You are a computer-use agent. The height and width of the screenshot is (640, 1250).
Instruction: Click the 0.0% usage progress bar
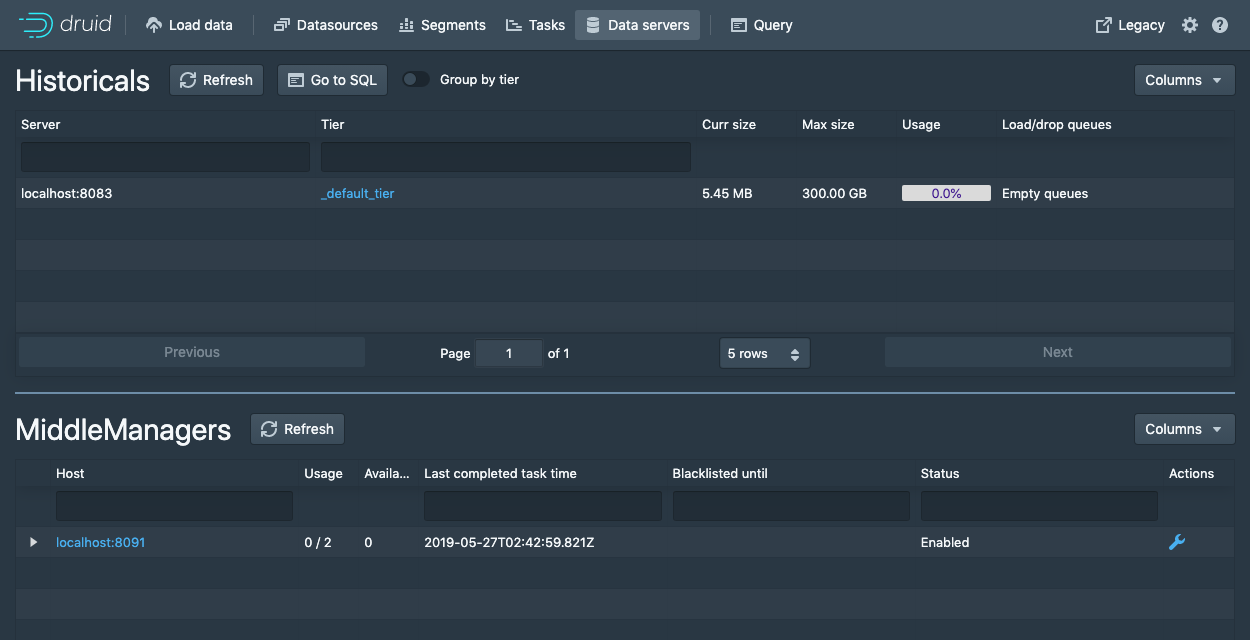point(946,193)
